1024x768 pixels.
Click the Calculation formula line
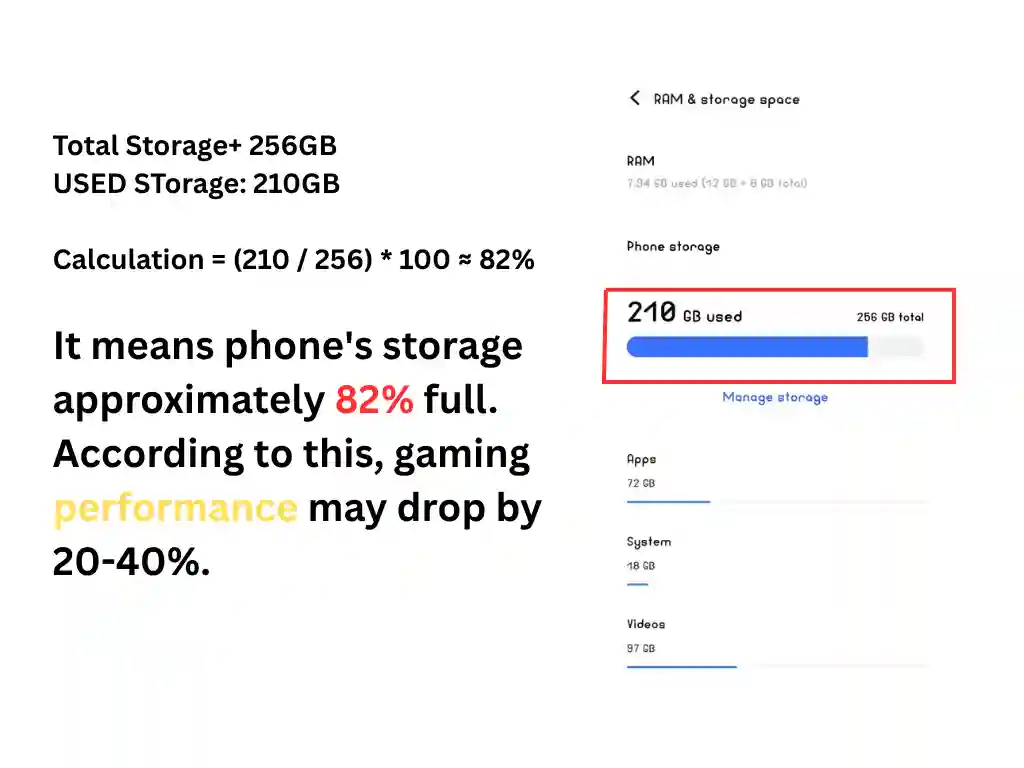(293, 260)
